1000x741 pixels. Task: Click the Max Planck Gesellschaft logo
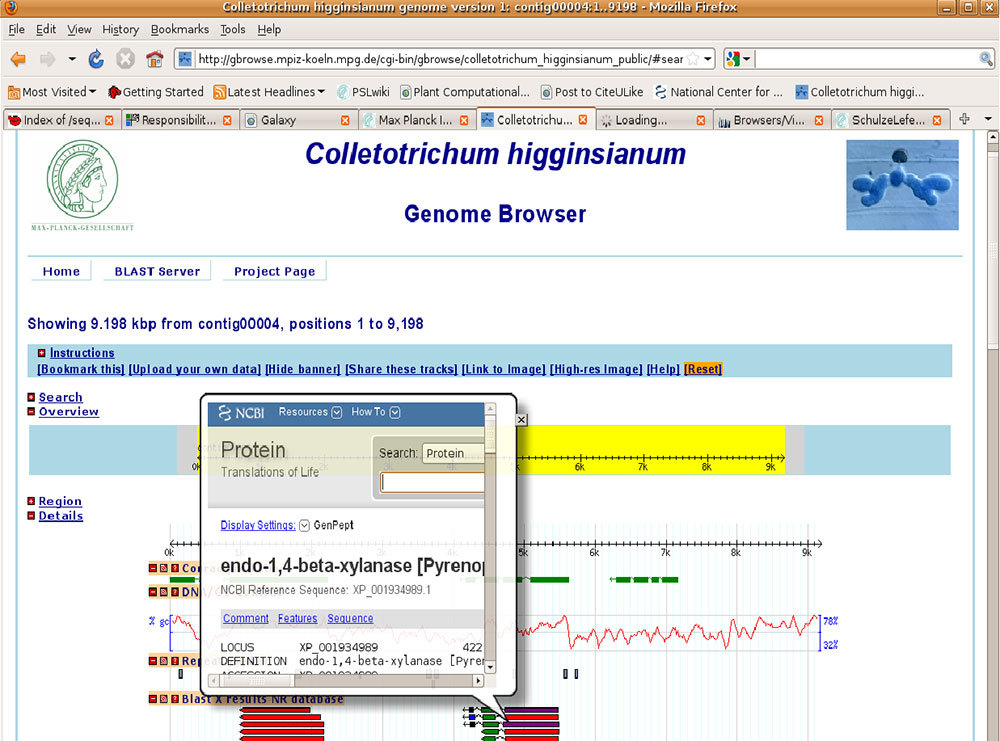[82, 185]
